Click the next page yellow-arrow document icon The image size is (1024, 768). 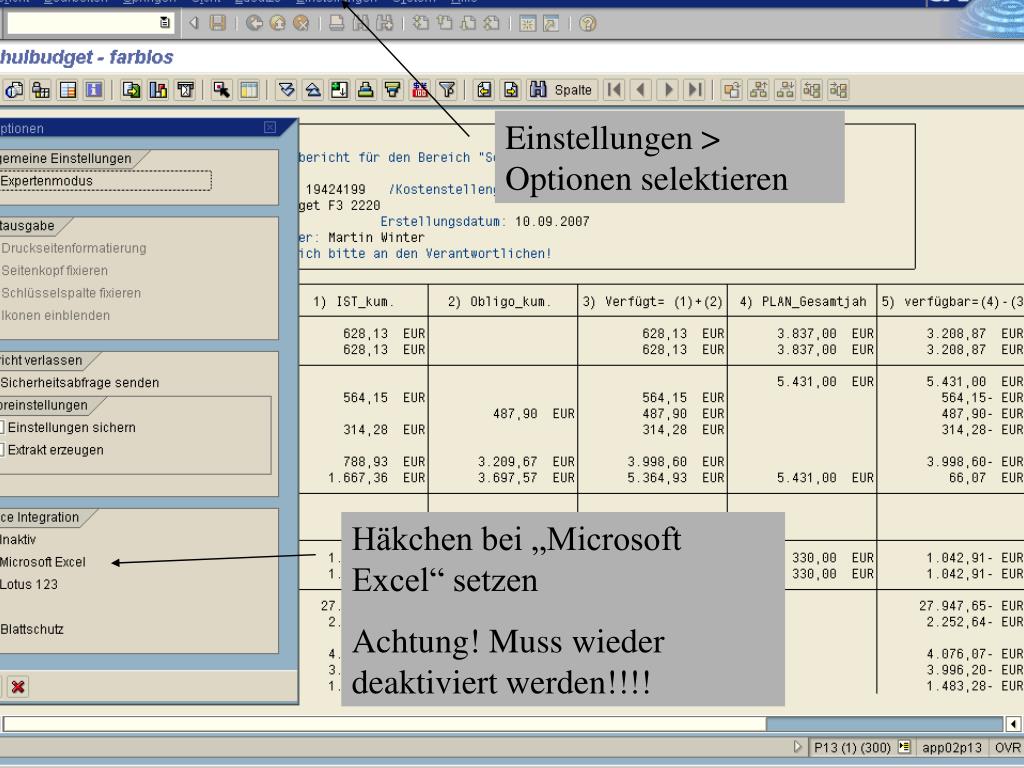tap(511, 90)
